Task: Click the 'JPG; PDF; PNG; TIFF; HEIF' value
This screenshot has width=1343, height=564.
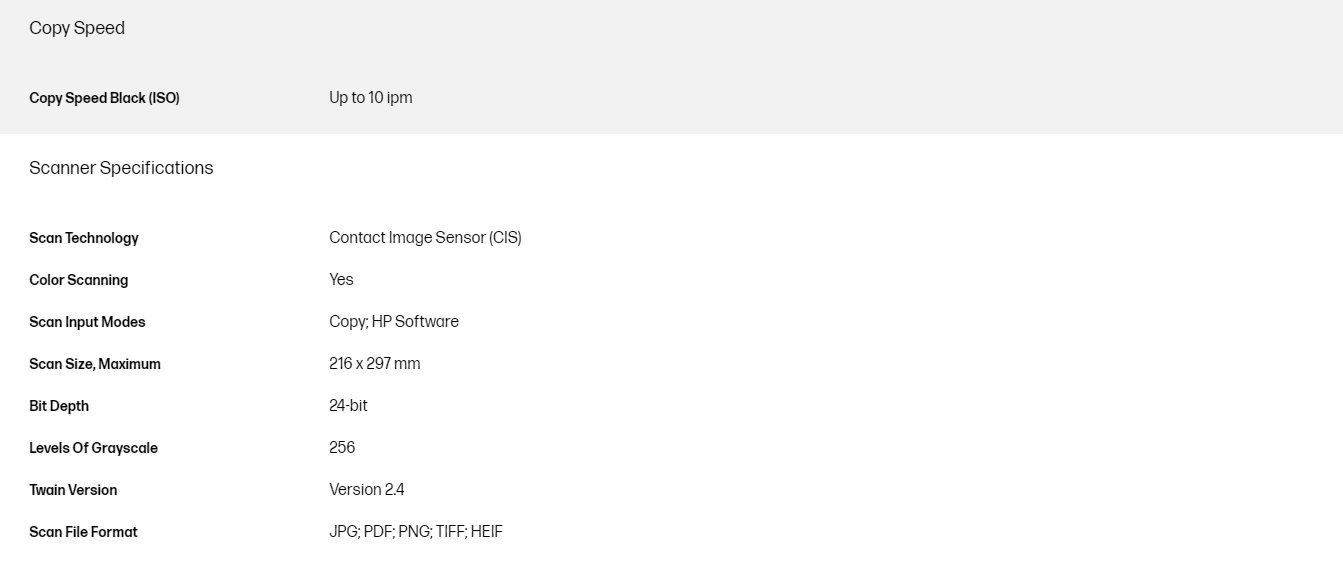Action: (415, 532)
